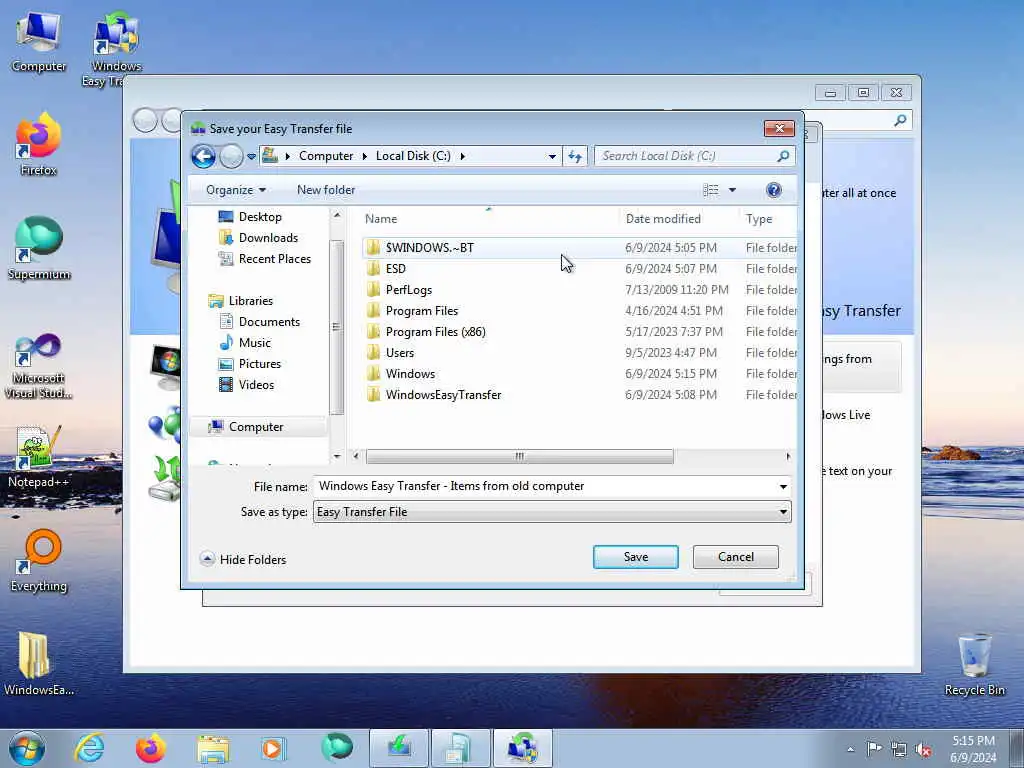Open Firefox desktop shortcut
The width and height of the screenshot is (1024, 768).
tap(39, 145)
